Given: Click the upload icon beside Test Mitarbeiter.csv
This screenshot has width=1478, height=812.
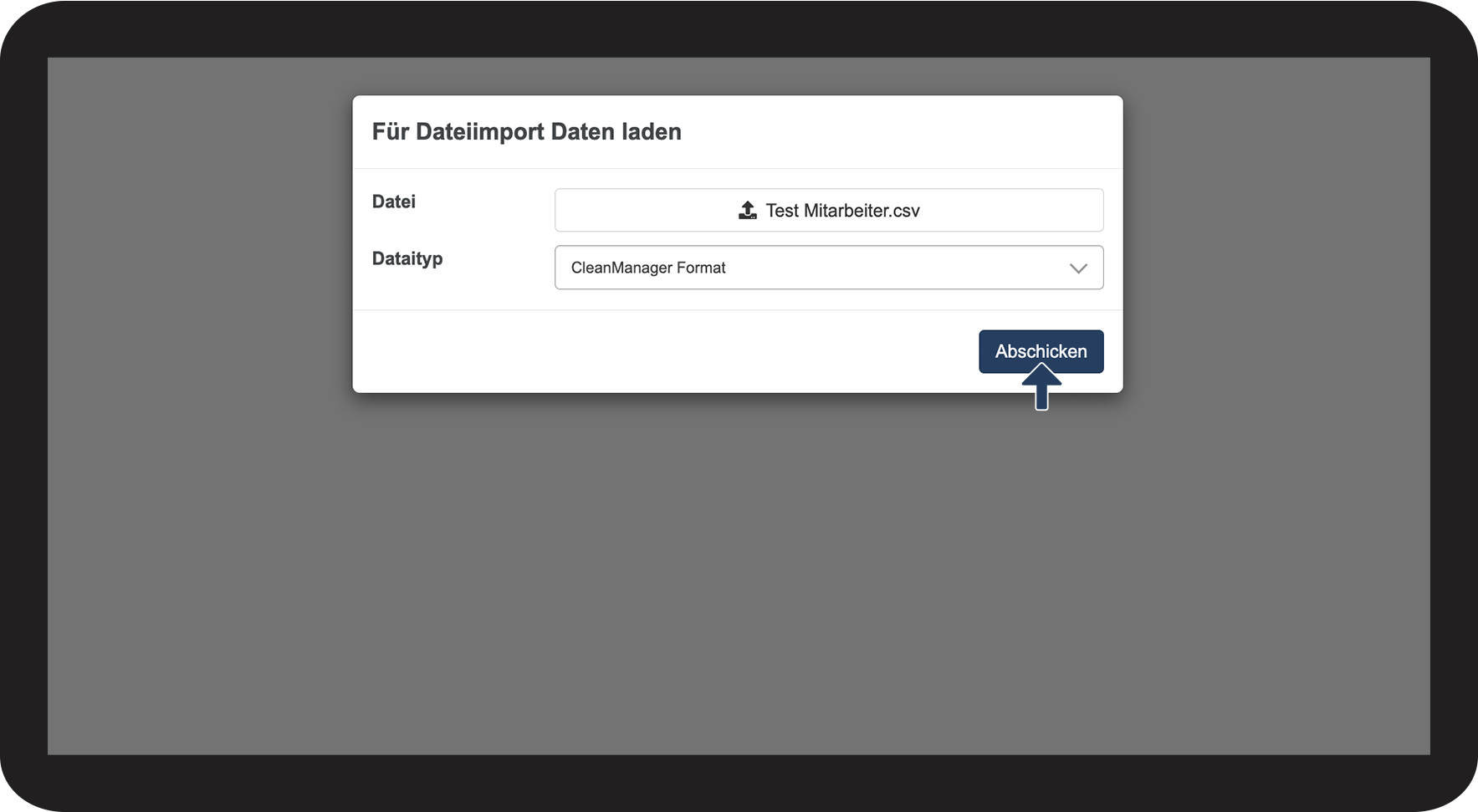Looking at the screenshot, I should point(748,211).
